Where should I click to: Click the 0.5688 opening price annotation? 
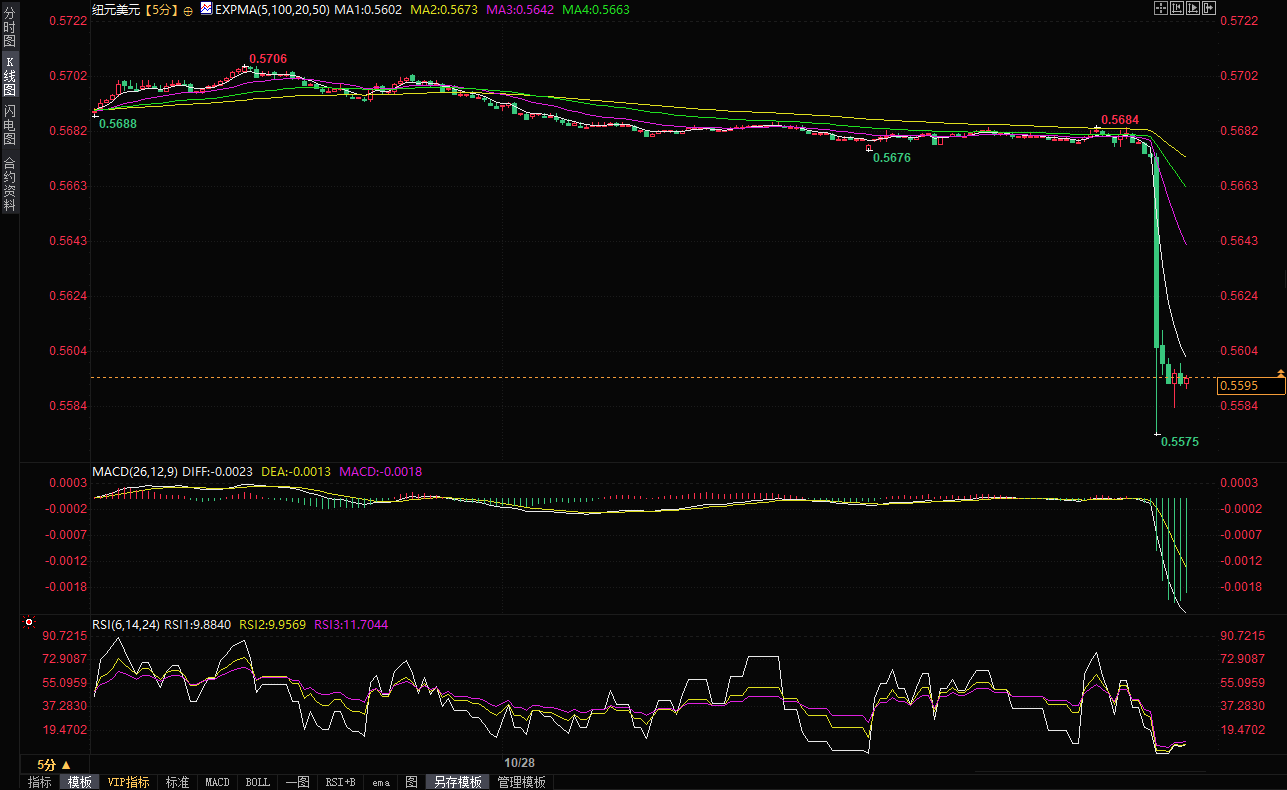[117, 124]
